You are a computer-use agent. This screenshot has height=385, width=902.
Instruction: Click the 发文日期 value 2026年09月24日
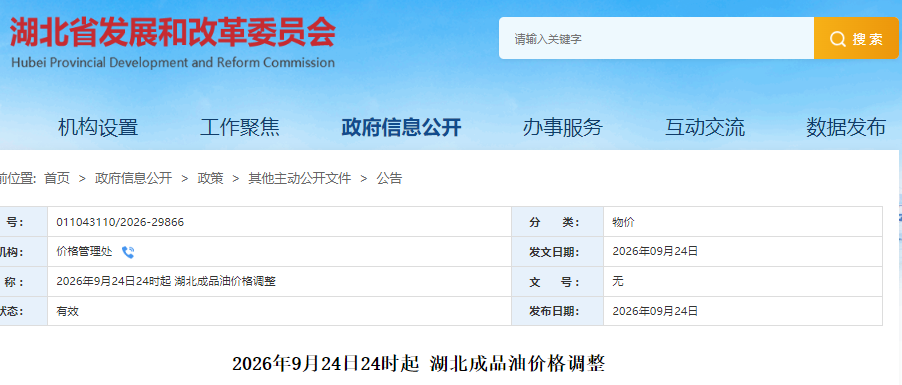coord(655,251)
